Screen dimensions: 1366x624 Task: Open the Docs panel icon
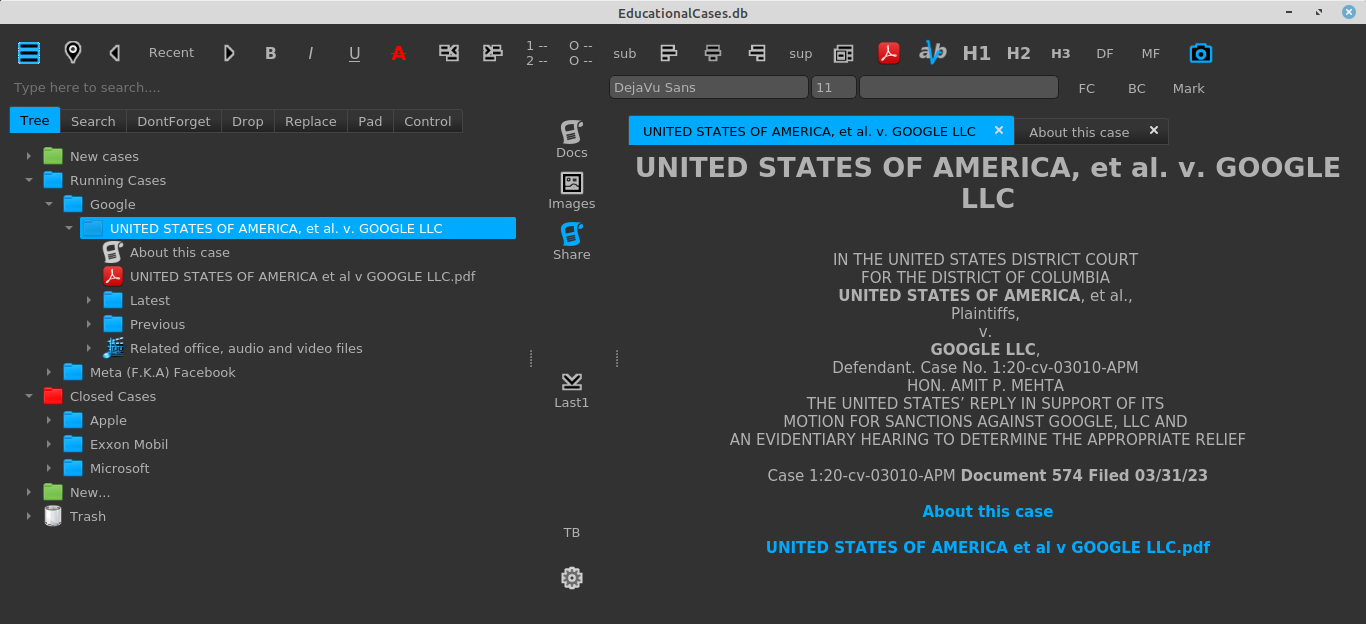572,131
